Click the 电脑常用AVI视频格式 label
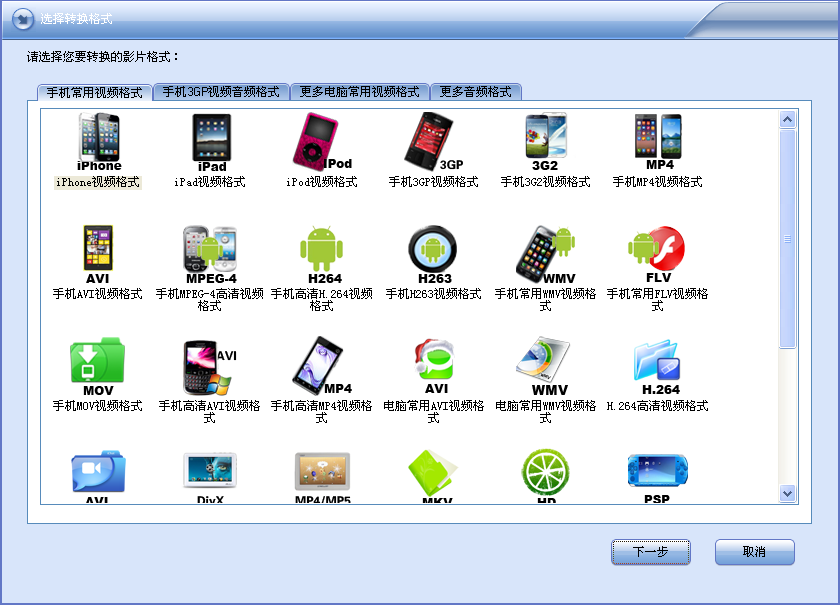The height and width of the screenshot is (605, 840). click(433, 412)
